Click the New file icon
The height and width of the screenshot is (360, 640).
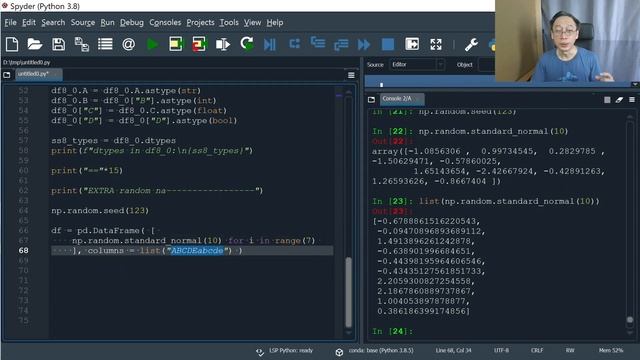click(x=12, y=44)
